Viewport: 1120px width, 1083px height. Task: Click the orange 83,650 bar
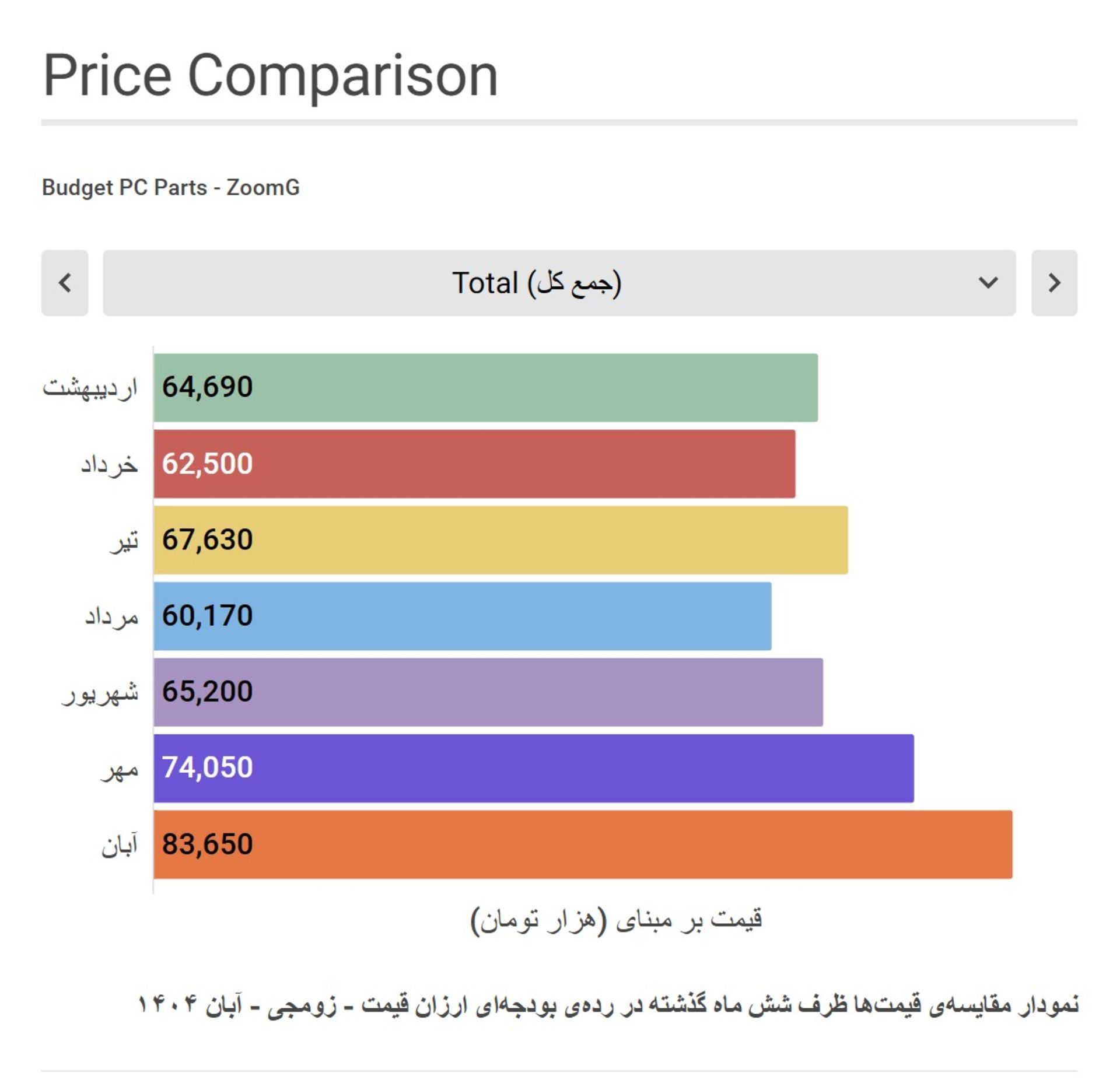tap(583, 844)
